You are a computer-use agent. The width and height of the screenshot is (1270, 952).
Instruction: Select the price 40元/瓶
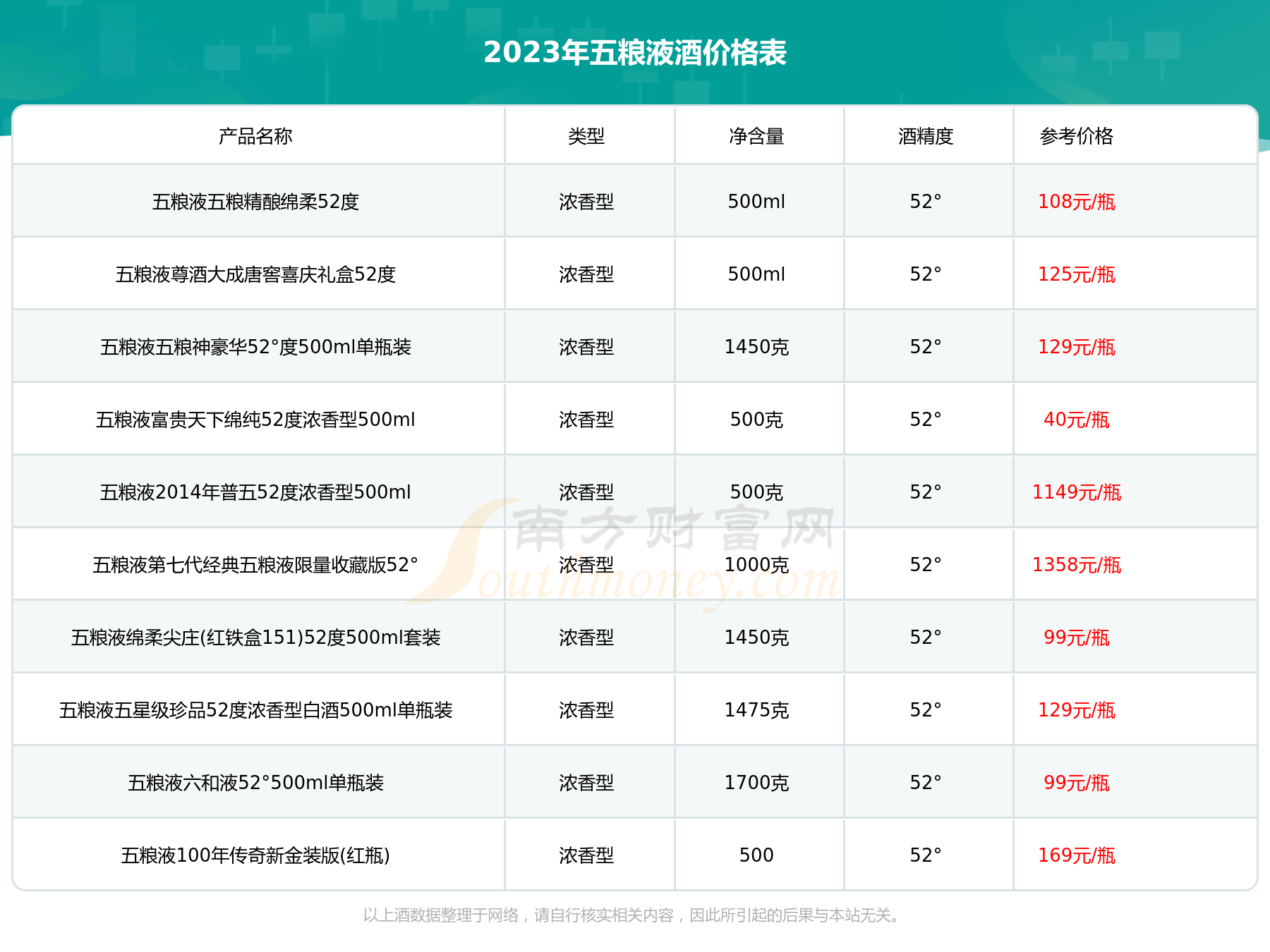[x=1077, y=420]
